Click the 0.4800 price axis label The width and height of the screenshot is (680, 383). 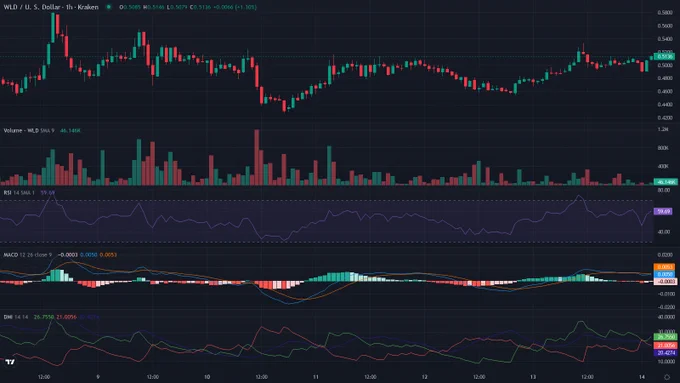coord(665,78)
